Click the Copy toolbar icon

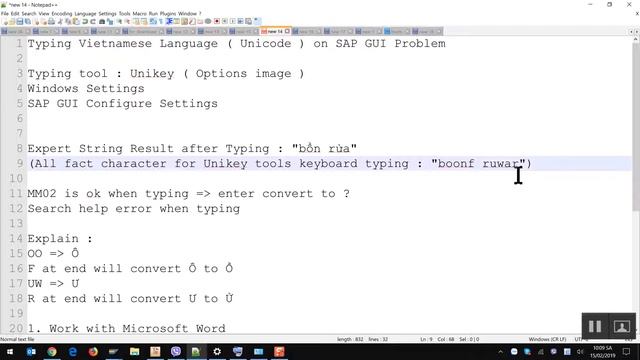pos(69,21)
